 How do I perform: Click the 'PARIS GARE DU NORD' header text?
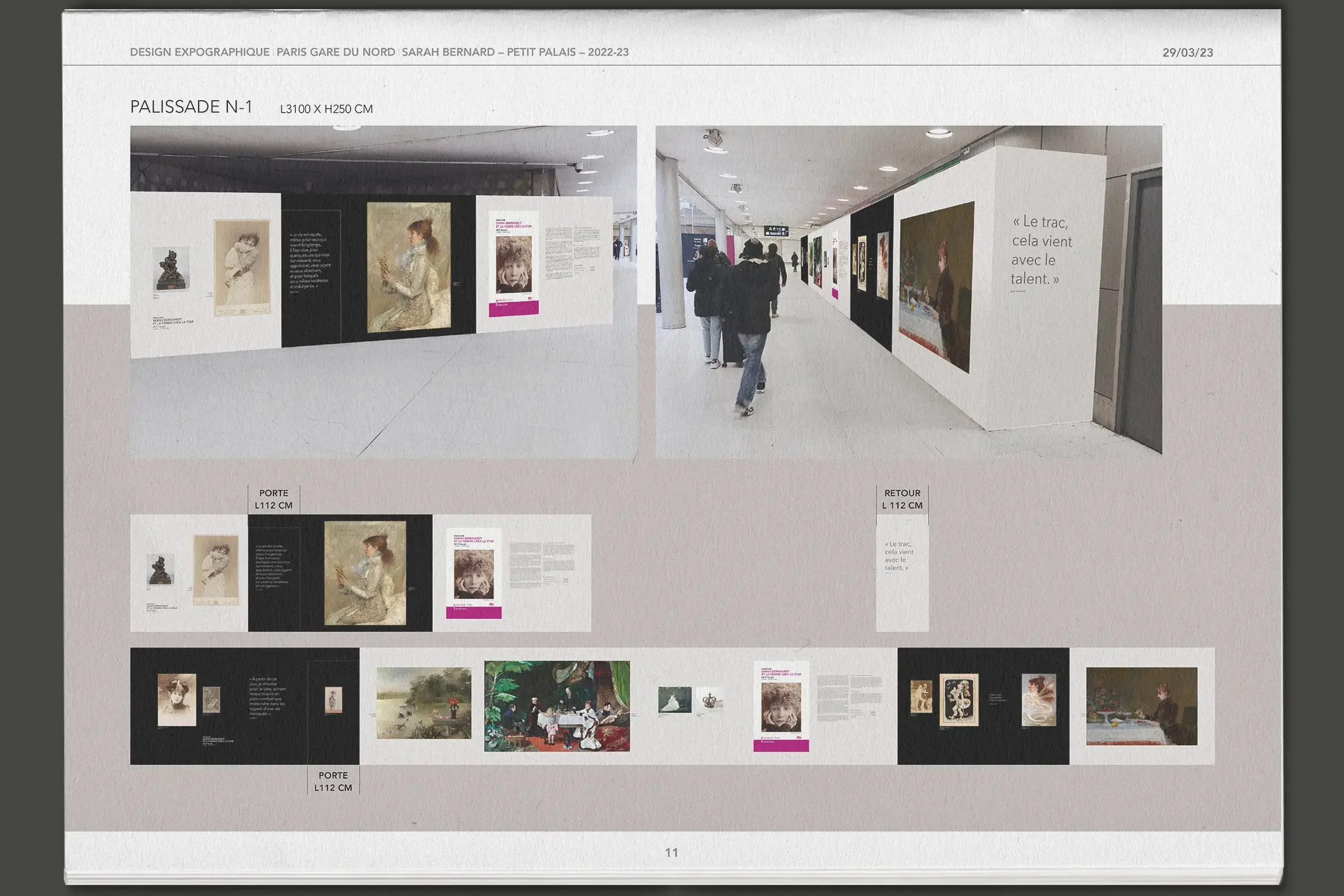(x=336, y=52)
